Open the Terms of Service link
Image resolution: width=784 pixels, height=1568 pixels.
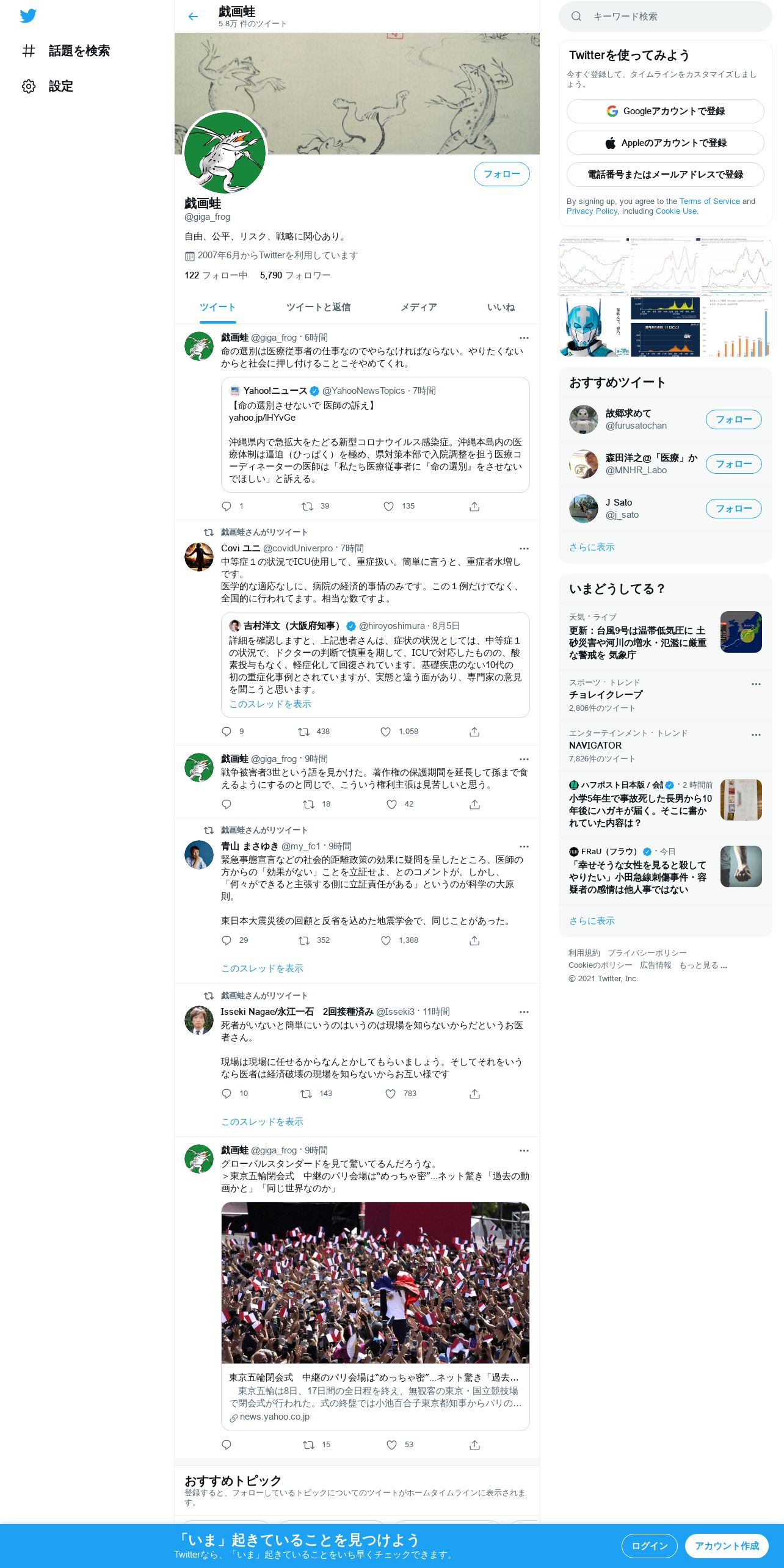coord(710,201)
